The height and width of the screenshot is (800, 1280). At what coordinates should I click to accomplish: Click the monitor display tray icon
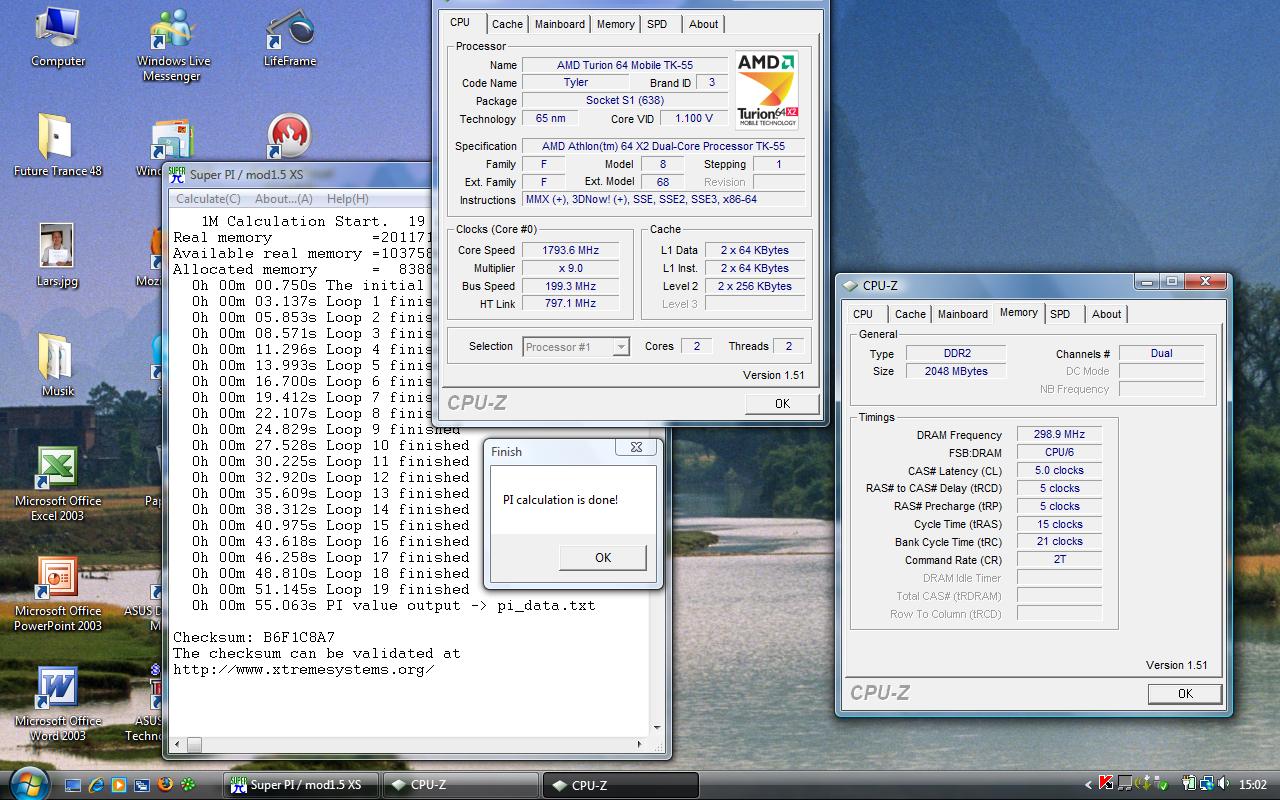point(1125,784)
